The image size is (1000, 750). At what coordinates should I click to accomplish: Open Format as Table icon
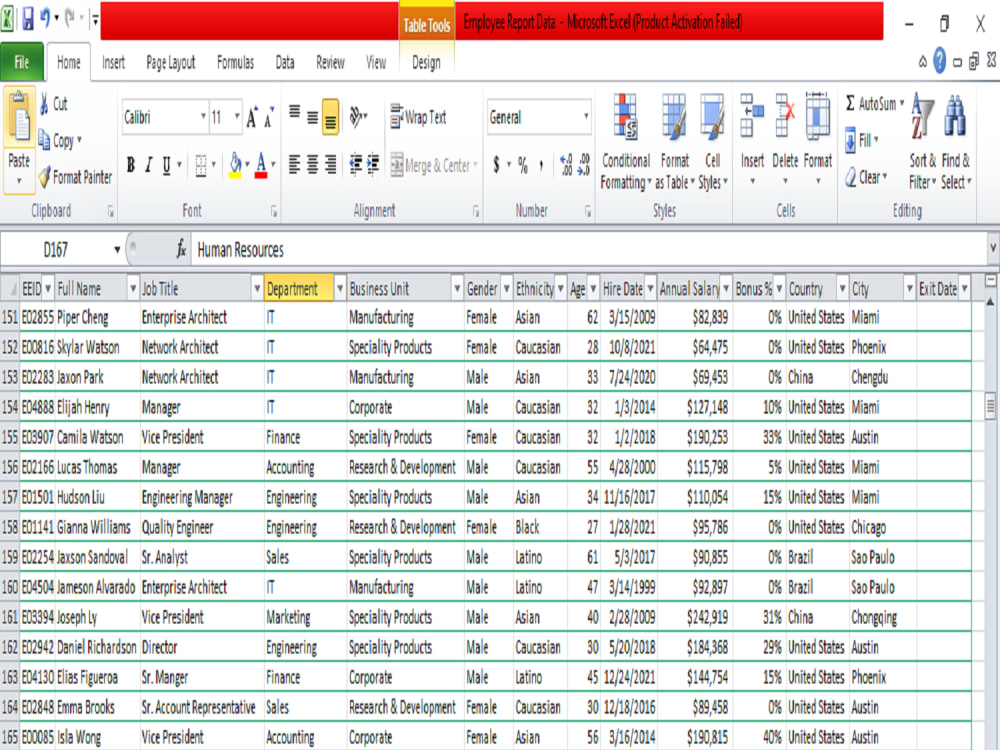(x=674, y=117)
